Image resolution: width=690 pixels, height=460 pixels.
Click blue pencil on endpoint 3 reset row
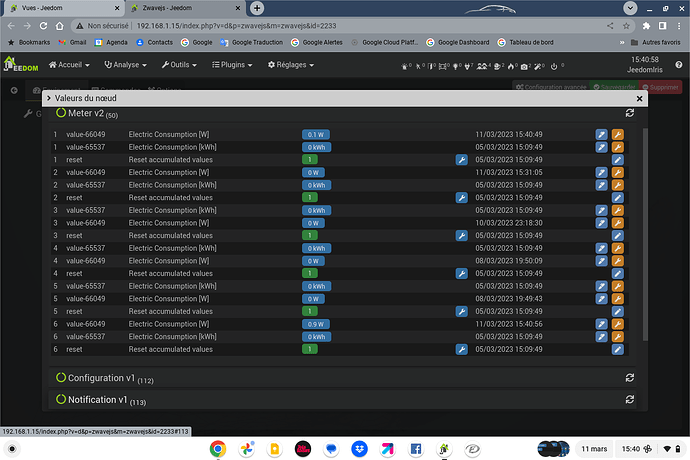click(618, 236)
